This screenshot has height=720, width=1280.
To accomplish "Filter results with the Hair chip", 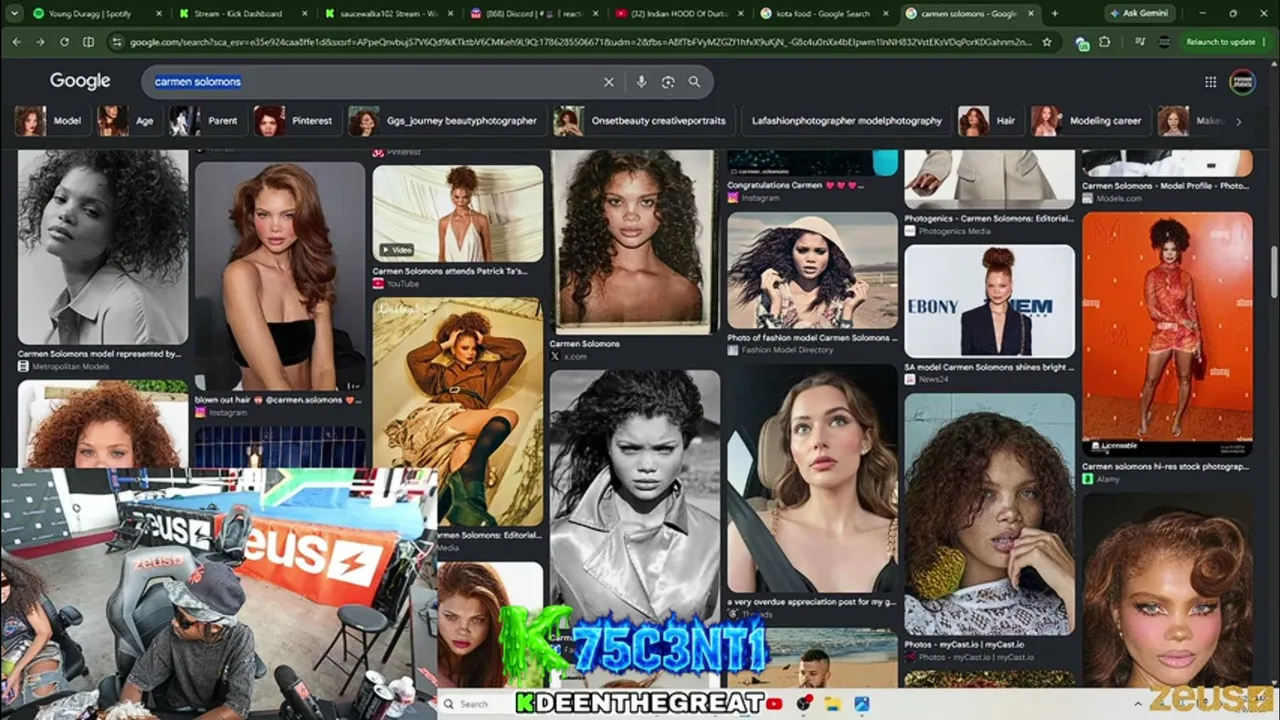I will click(989, 121).
